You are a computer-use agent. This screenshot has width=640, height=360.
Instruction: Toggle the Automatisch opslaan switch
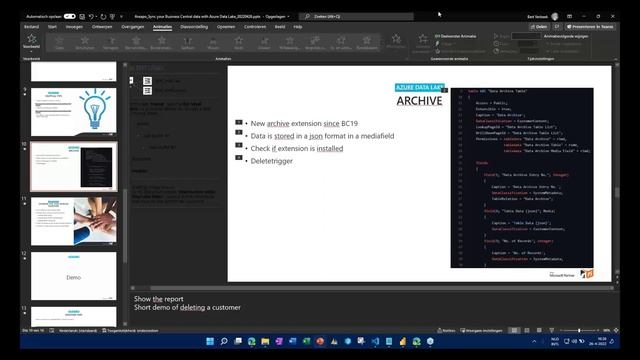[x=70, y=16]
